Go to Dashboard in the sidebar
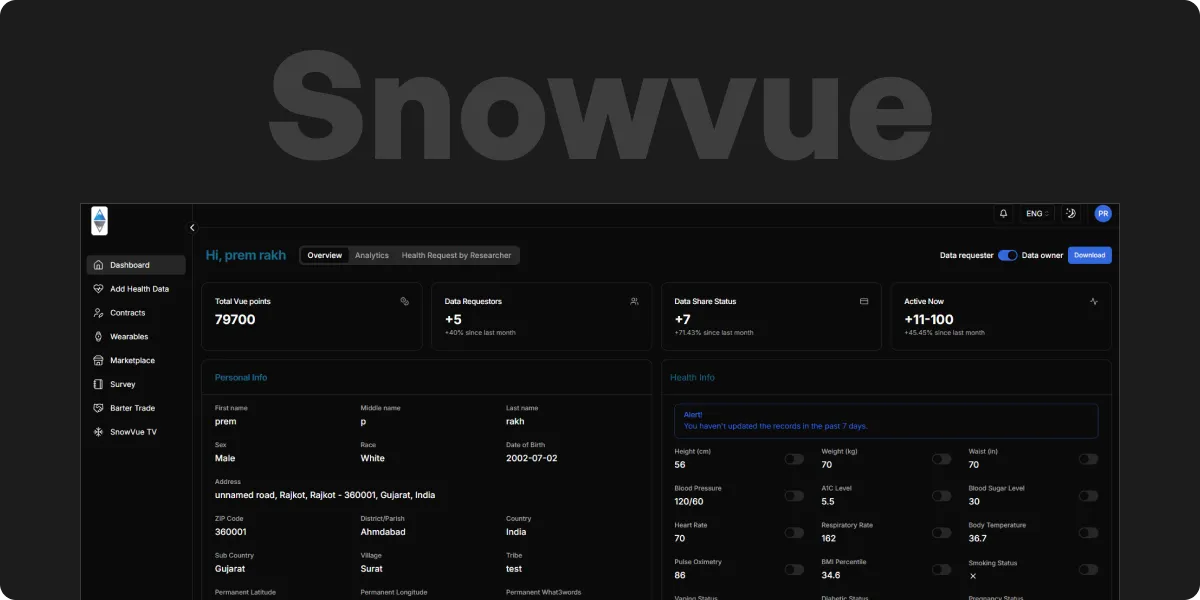This screenshot has height=600, width=1200. pyautogui.click(x=136, y=265)
